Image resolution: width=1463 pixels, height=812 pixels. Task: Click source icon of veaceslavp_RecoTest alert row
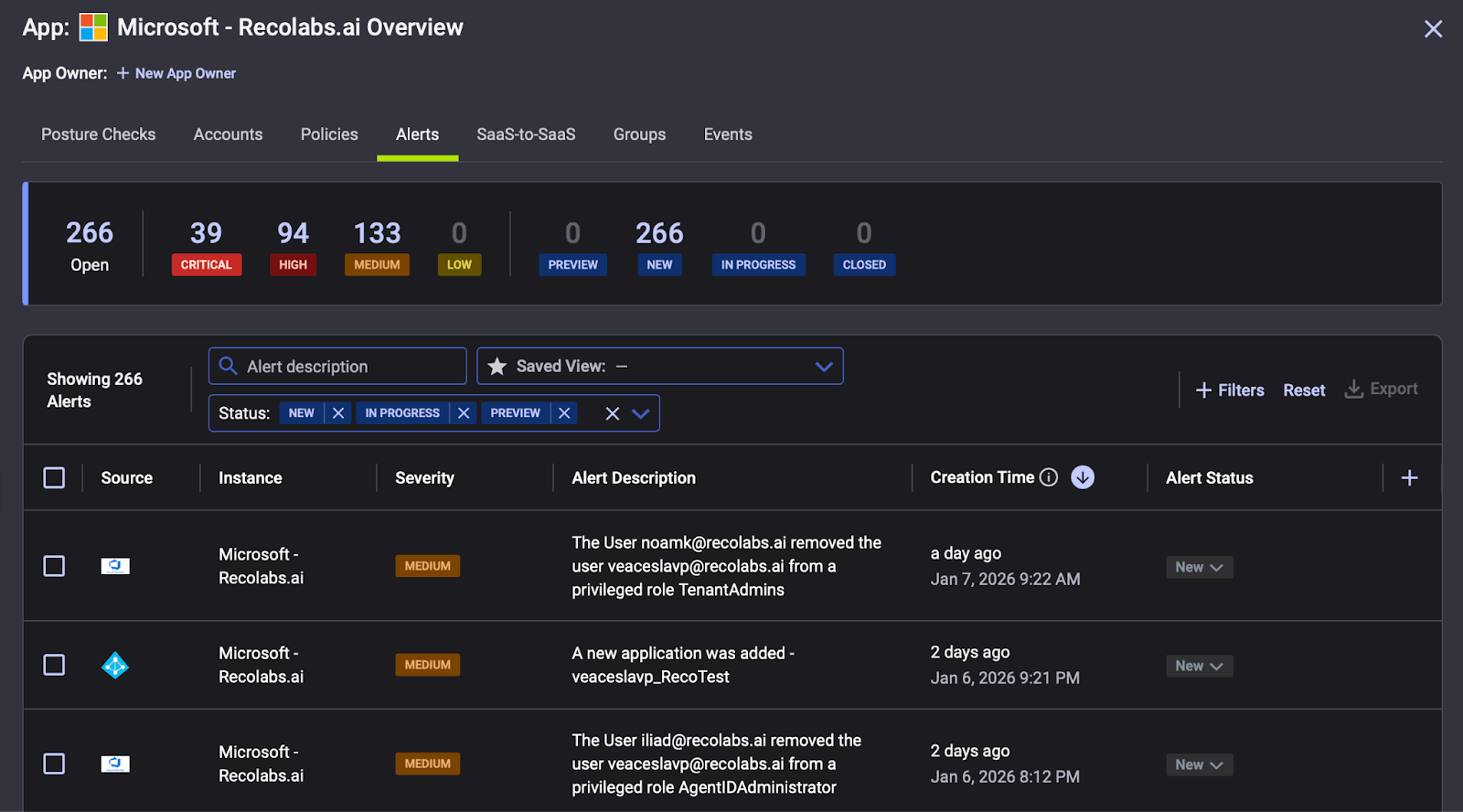coord(115,665)
